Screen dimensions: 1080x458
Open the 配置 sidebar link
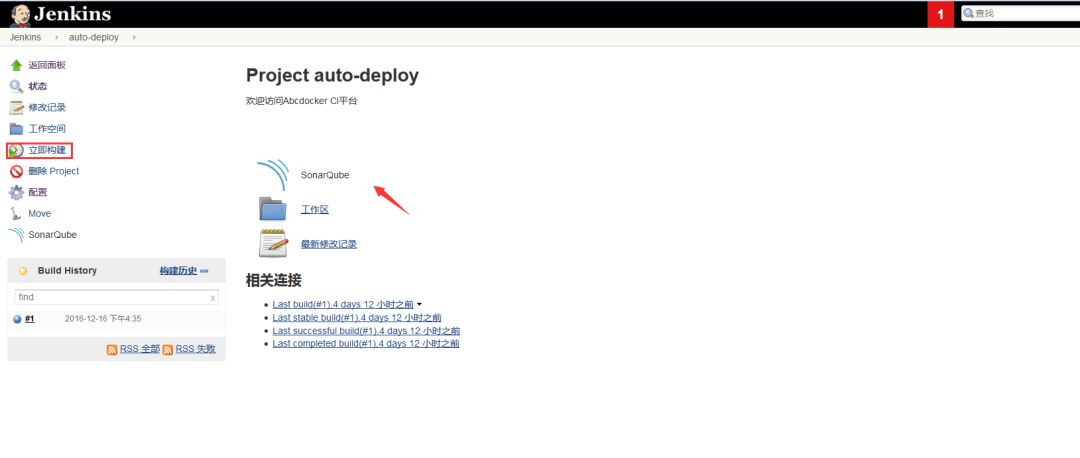coord(38,192)
